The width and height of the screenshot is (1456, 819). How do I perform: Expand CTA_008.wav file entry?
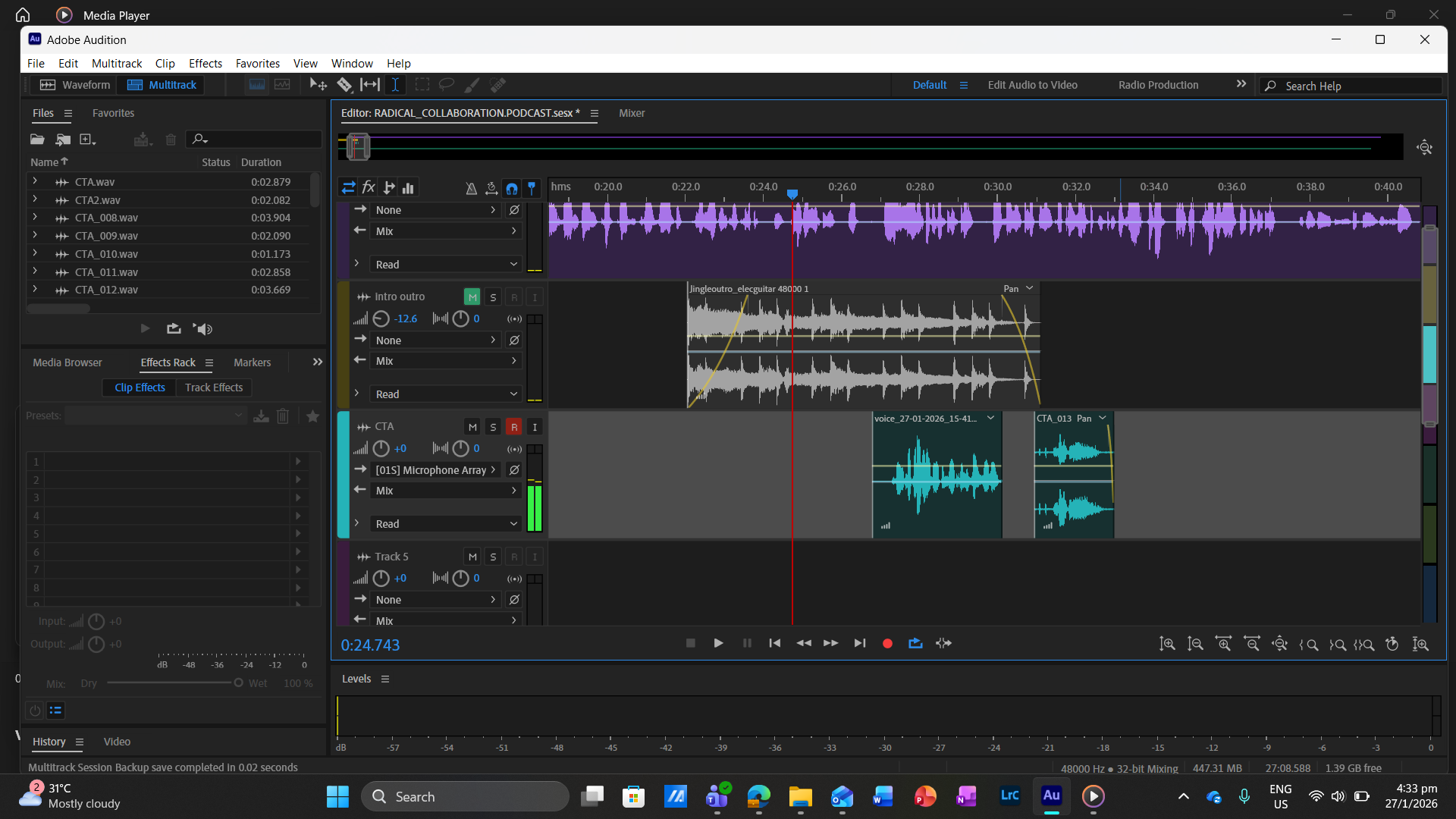35,218
